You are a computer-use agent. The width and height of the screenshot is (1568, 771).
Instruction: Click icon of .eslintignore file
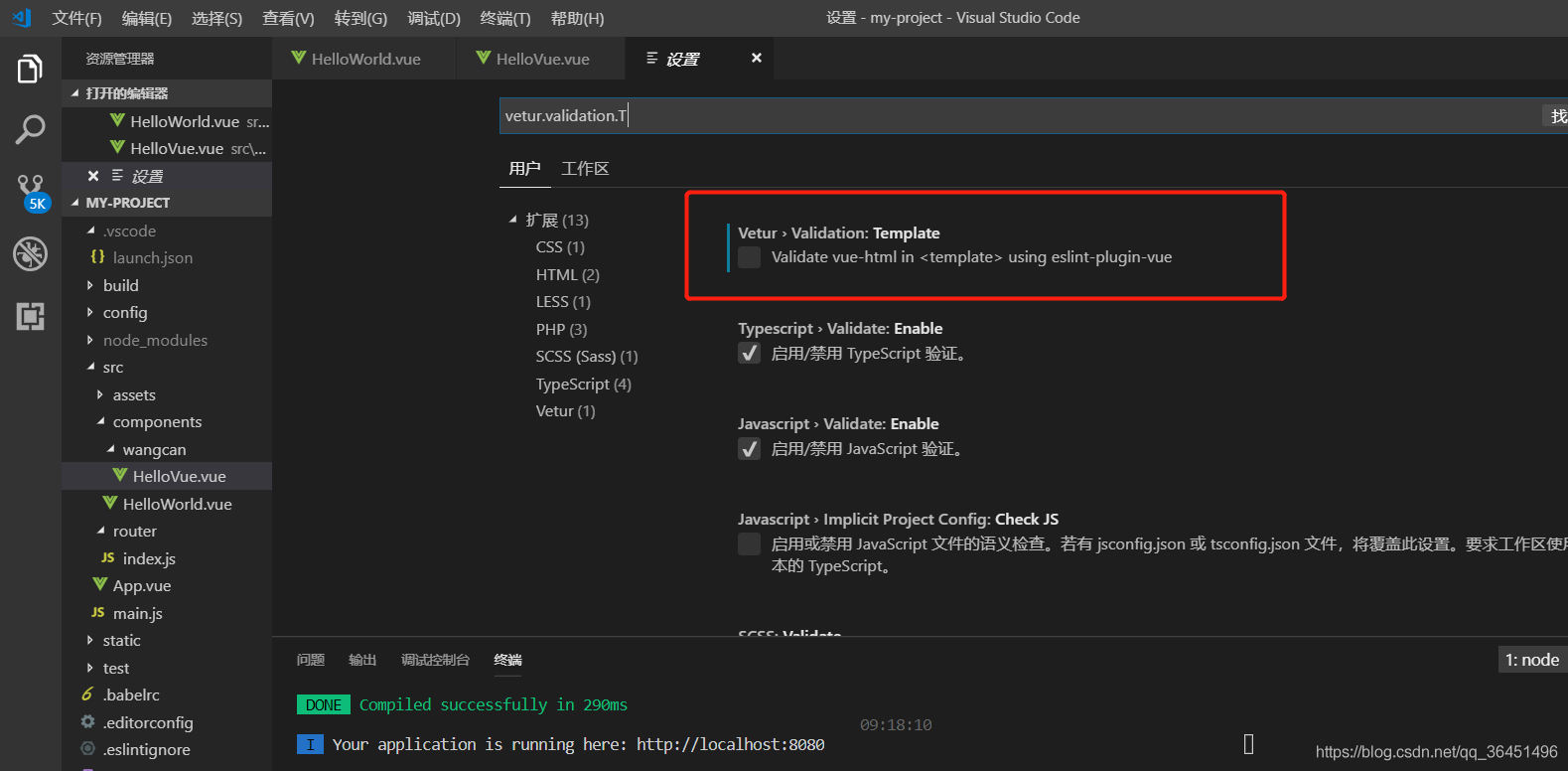pos(88,749)
